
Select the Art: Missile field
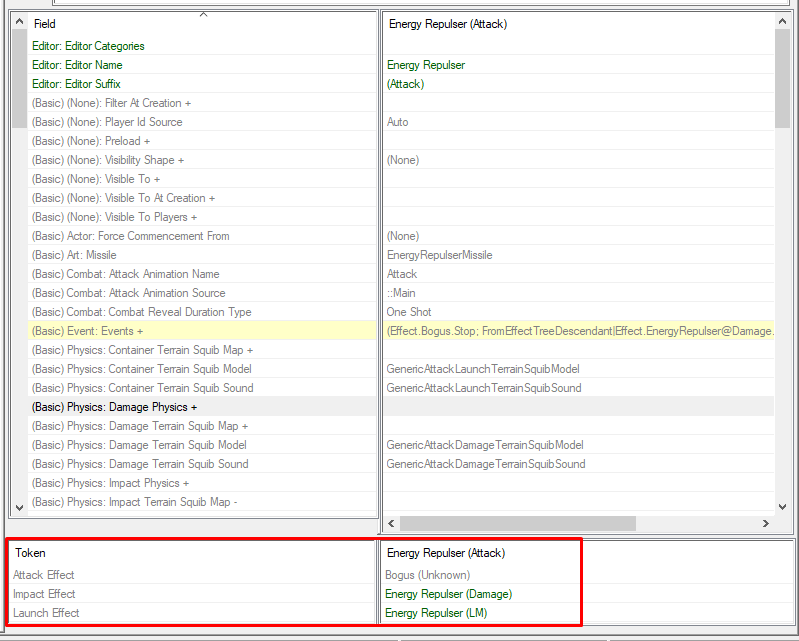point(202,255)
